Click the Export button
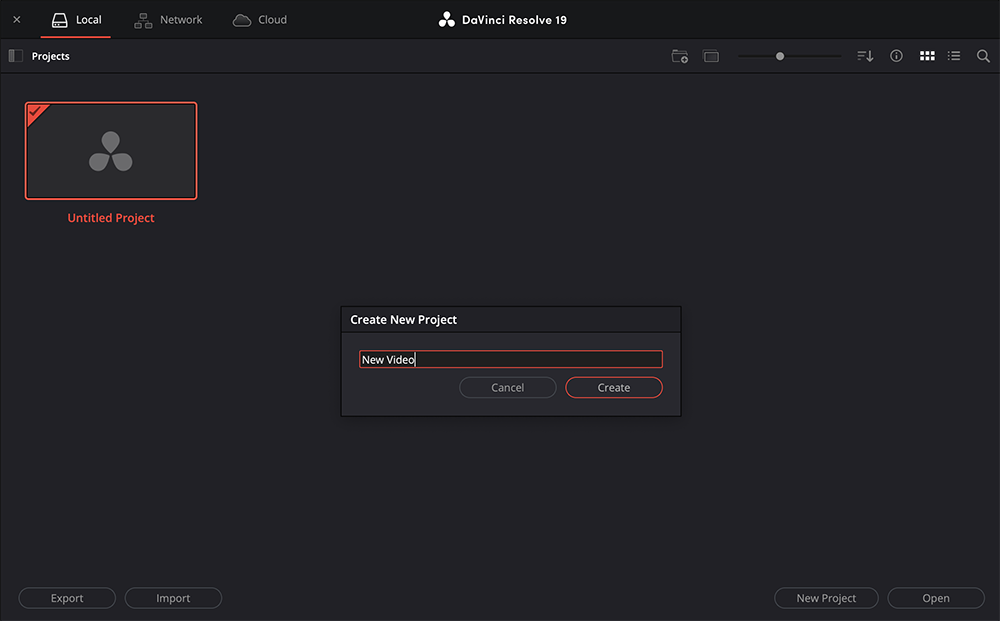The height and width of the screenshot is (621, 1000). 66,597
